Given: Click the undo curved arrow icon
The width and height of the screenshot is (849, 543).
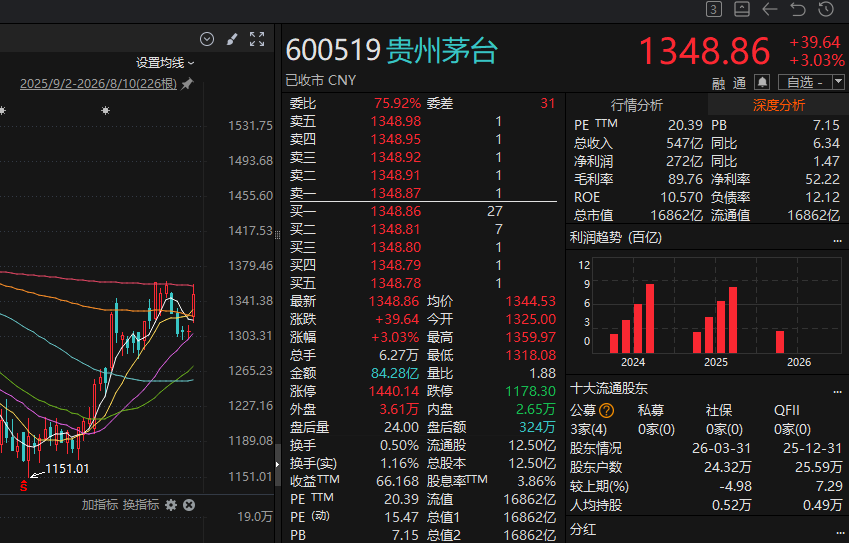Looking at the screenshot, I should point(798,9).
